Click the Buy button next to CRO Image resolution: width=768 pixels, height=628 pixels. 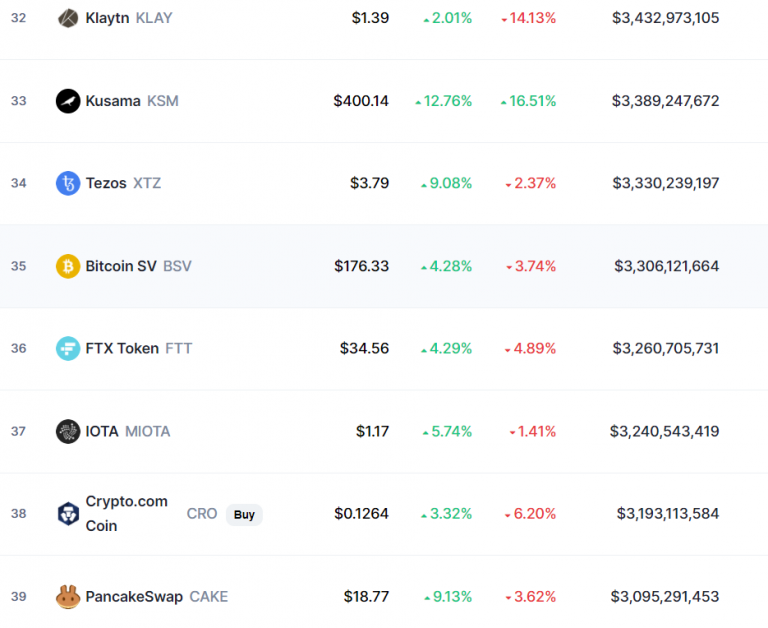point(244,514)
